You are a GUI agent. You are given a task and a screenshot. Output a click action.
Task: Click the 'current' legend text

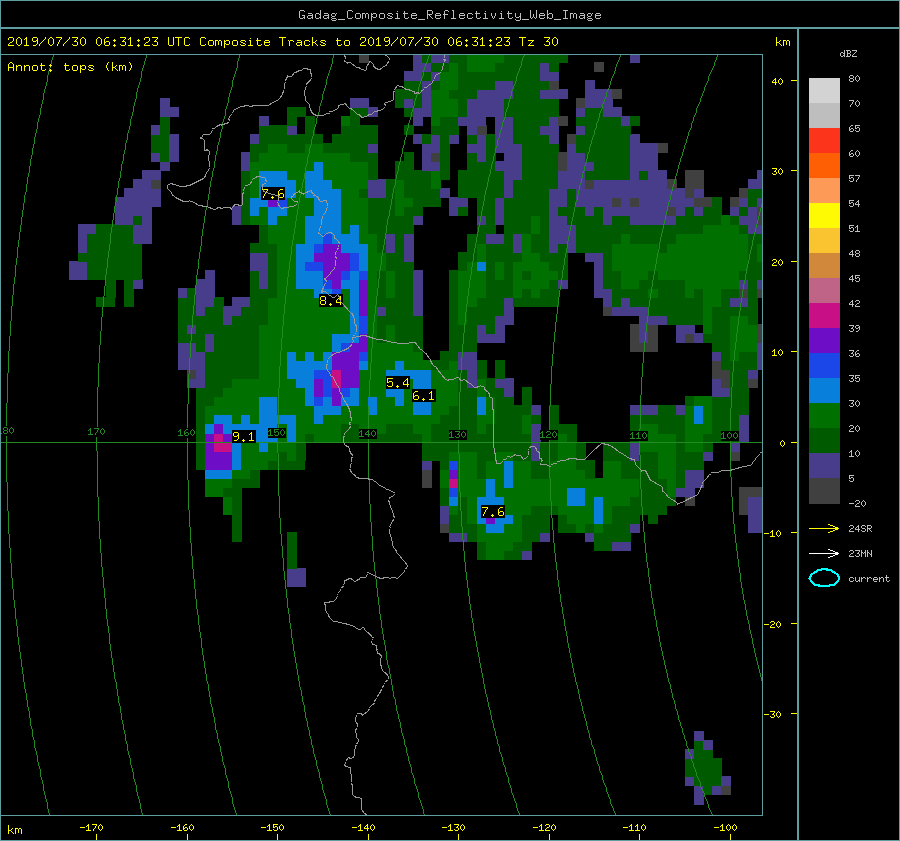coord(869,579)
